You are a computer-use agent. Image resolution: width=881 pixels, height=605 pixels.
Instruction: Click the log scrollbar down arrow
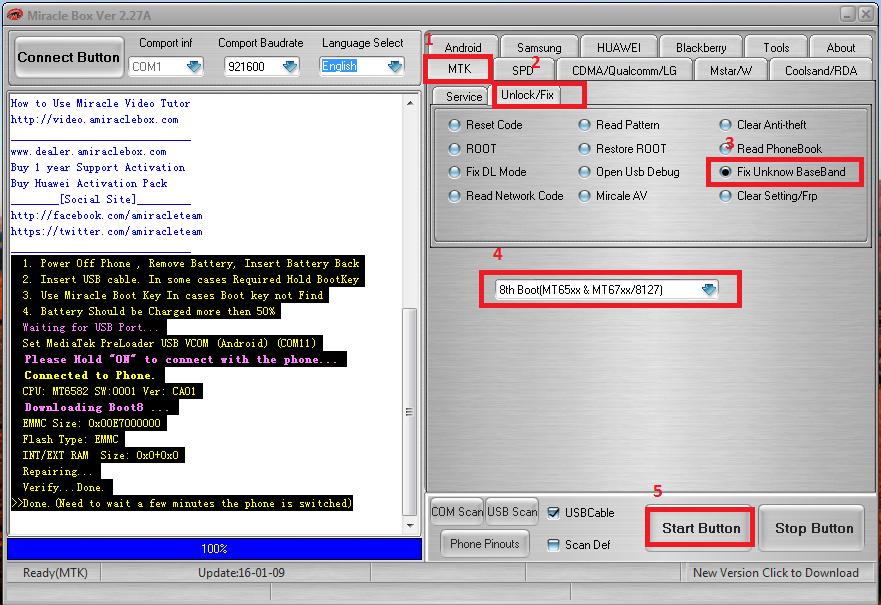410,526
